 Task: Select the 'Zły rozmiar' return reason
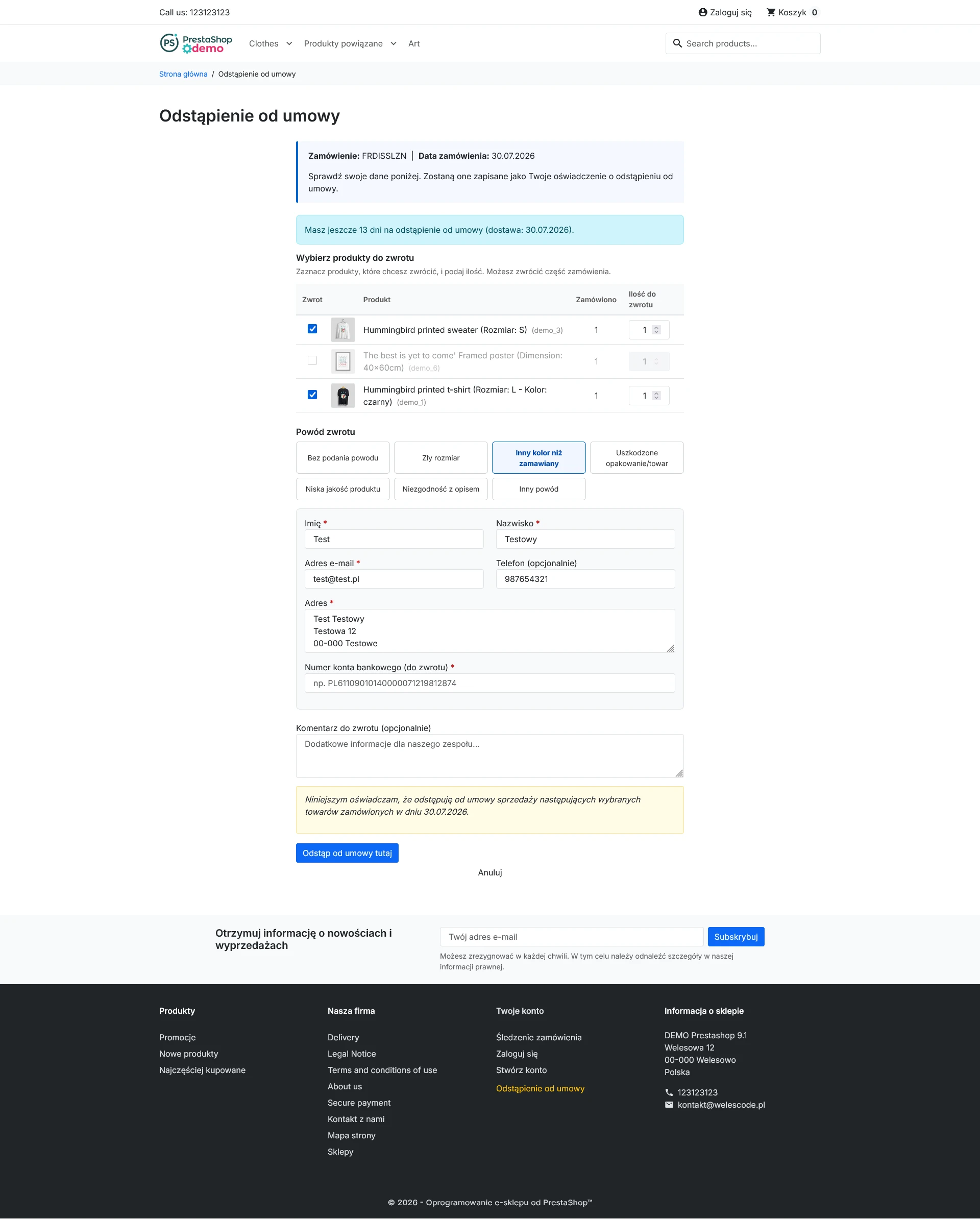pos(441,458)
